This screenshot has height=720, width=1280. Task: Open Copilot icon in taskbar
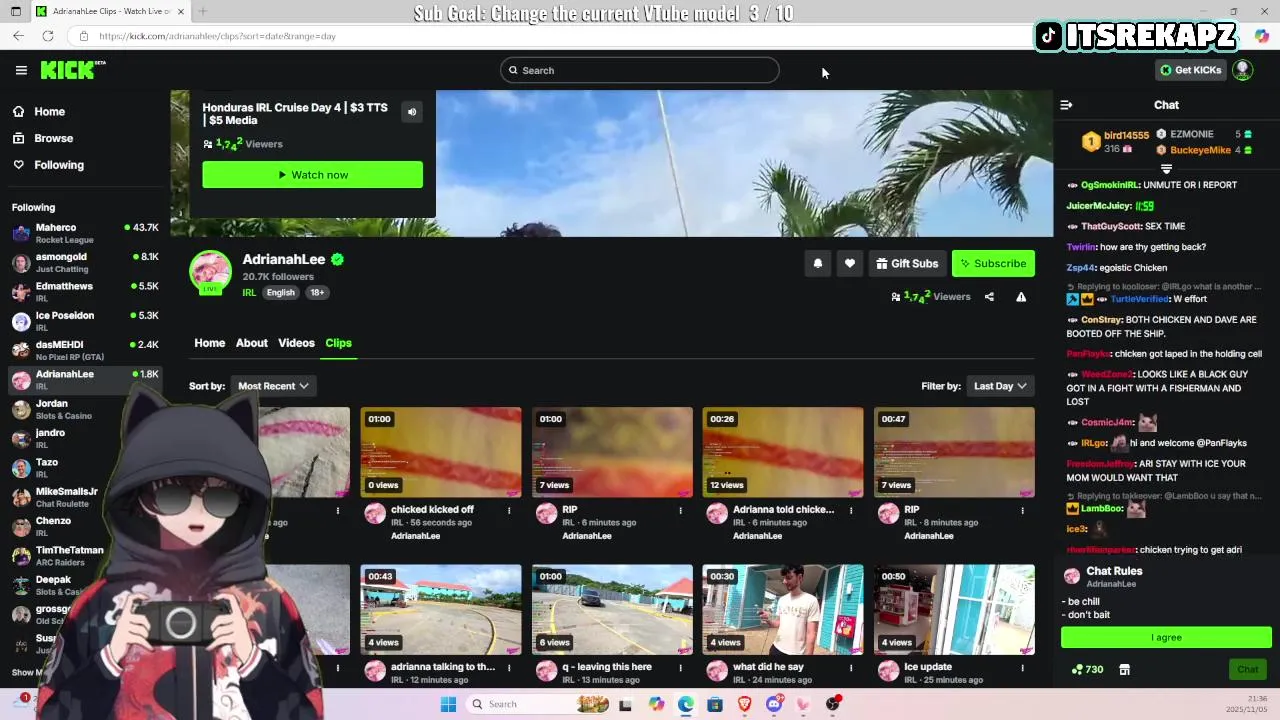656,704
